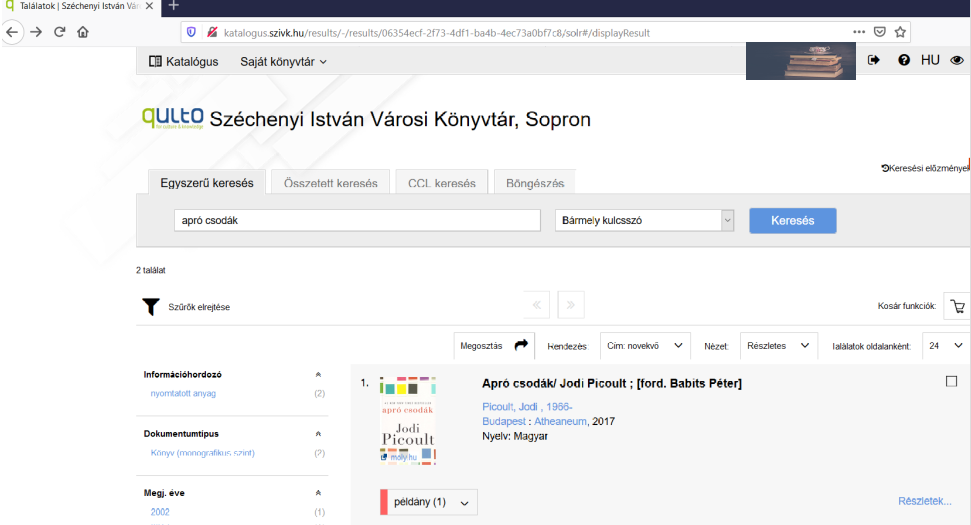Switch to CCL keresés tab
971x525 pixels.
coord(442,183)
